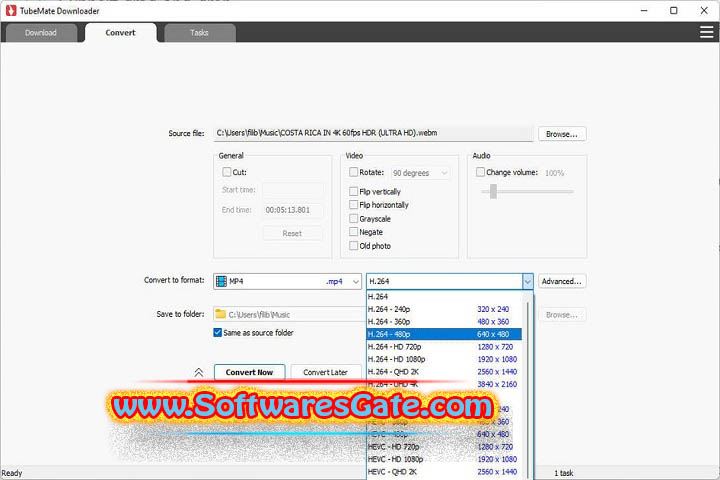Click the 1 task status text
The width and height of the screenshot is (720, 480).
[x=563, y=473]
